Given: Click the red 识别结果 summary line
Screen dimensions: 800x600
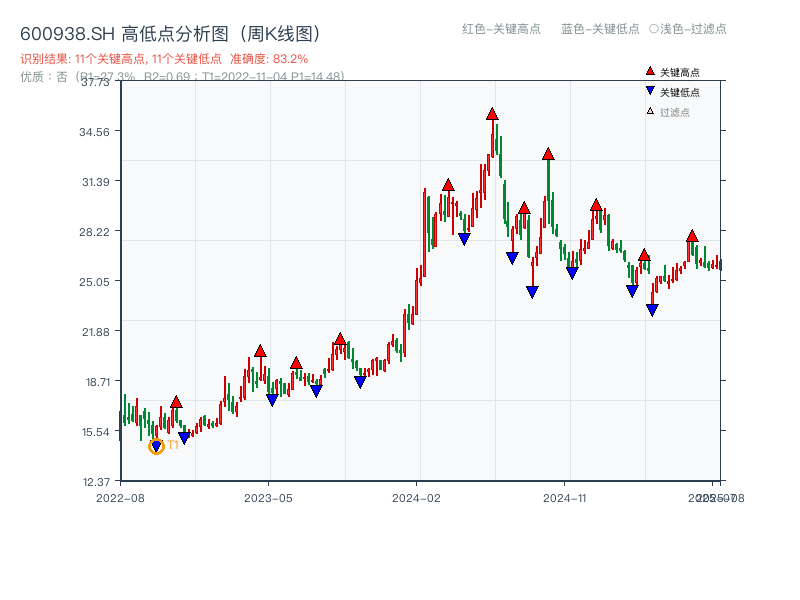Looking at the screenshot, I should tap(164, 59).
